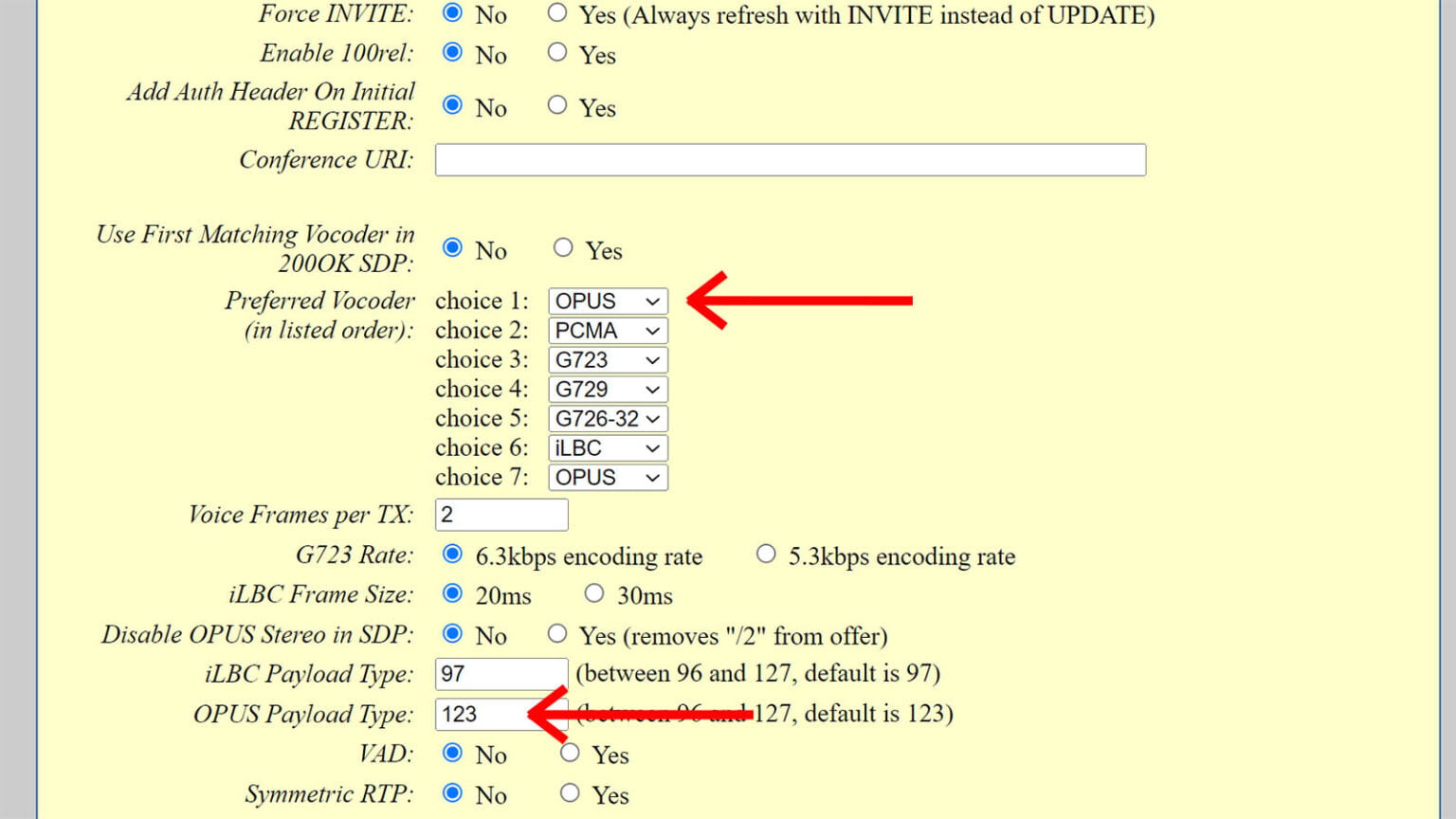
Task: Open the choice 7 vocoder dropdown
Action: [x=608, y=478]
